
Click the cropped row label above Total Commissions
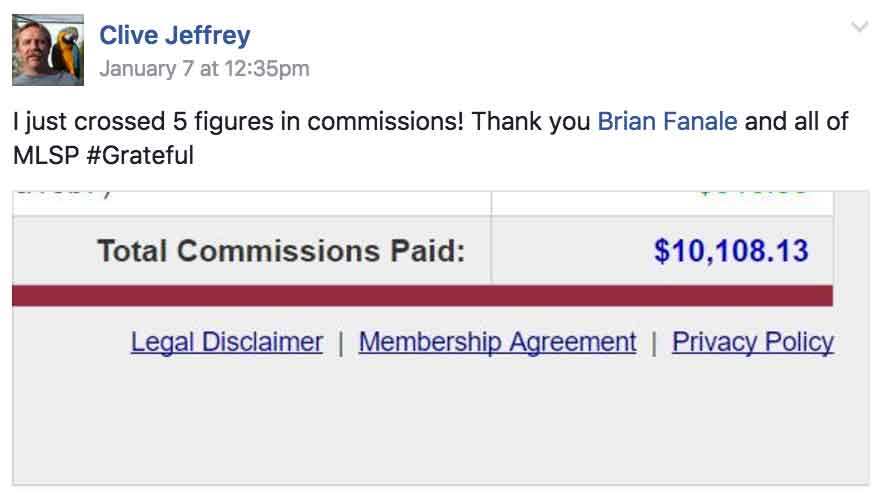(62, 193)
